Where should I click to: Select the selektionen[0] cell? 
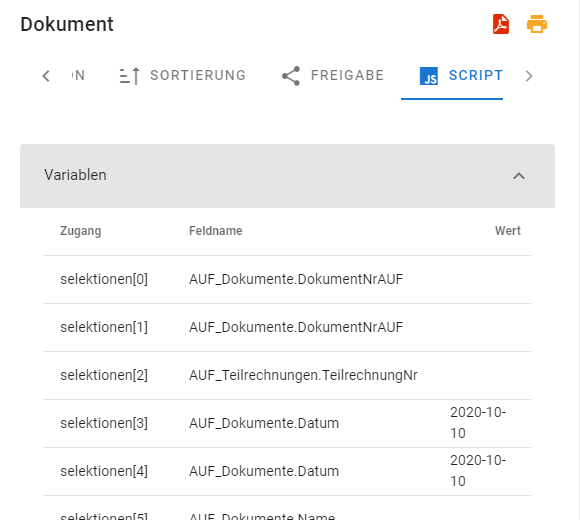pos(104,279)
